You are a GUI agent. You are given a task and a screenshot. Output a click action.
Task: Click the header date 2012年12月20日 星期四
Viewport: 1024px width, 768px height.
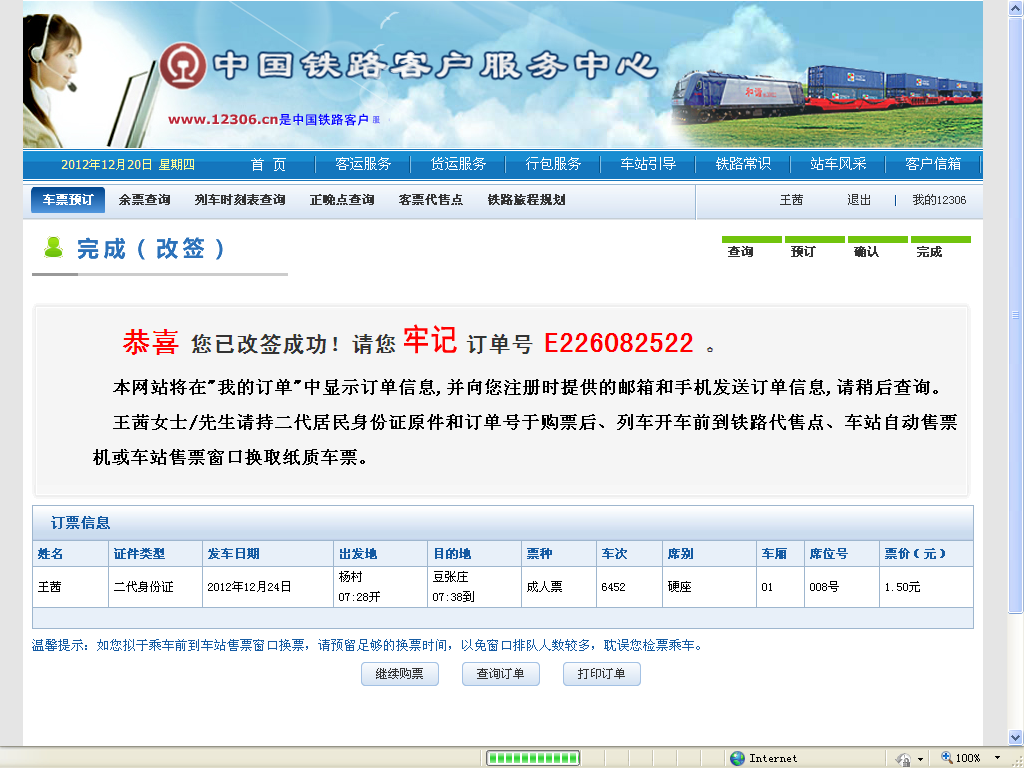pyautogui.click(x=128, y=165)
